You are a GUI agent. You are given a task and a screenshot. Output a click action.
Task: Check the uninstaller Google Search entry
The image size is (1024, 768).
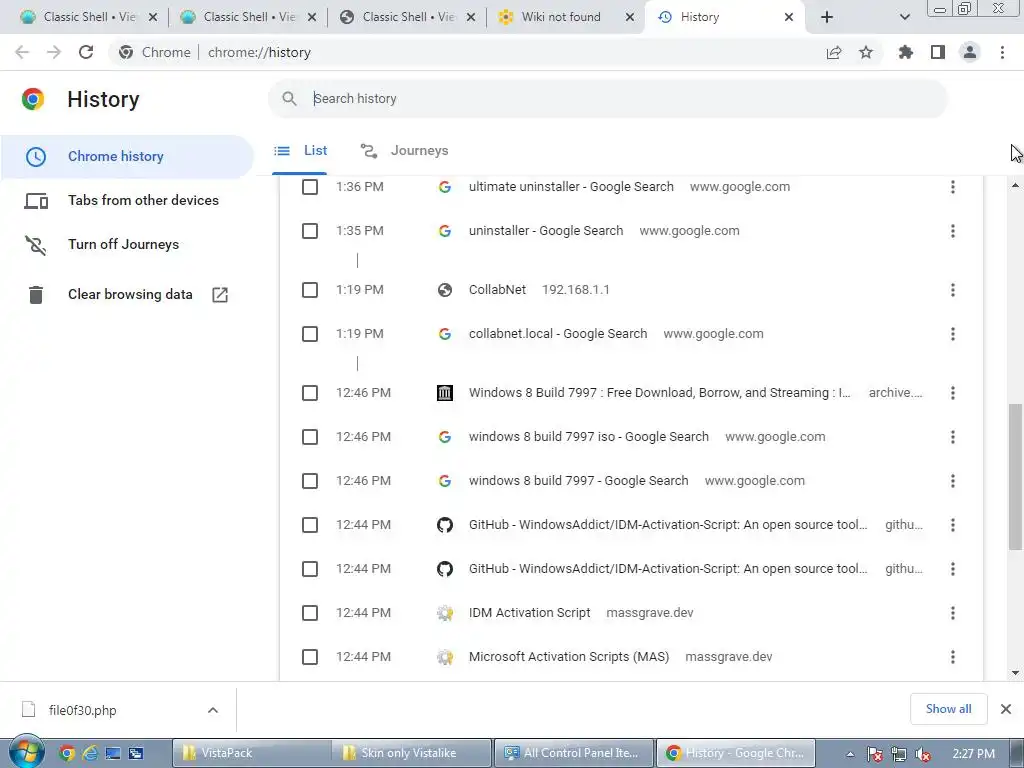coord(310,231)
